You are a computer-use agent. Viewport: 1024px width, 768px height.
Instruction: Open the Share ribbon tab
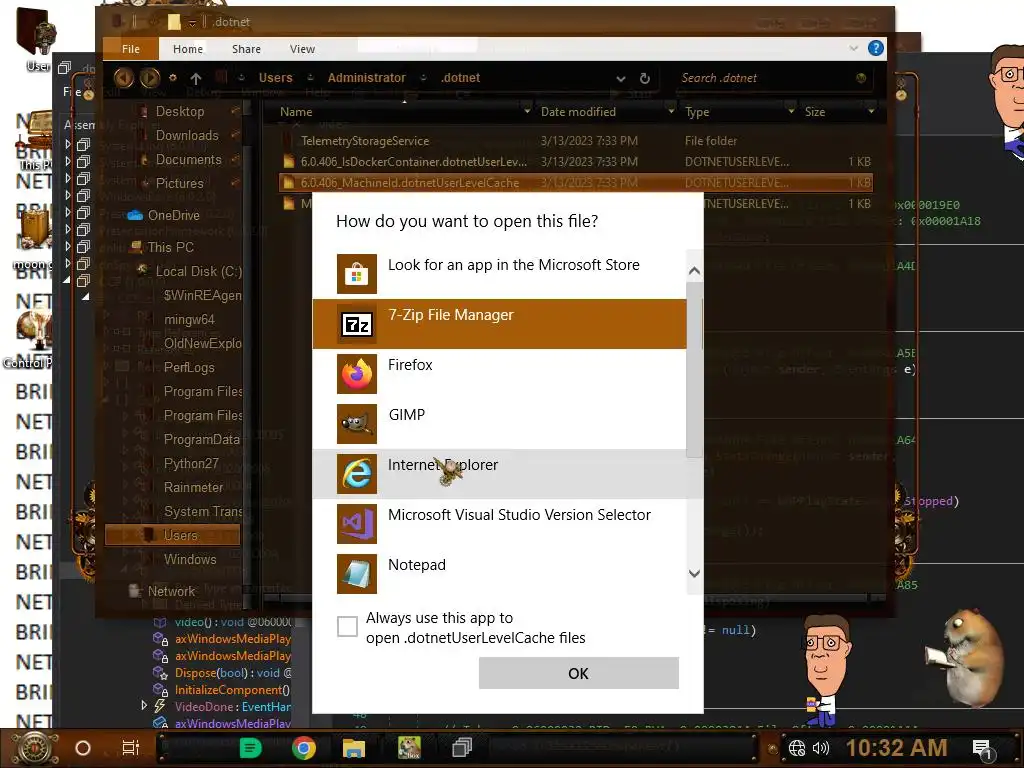click(x=246, y=49)
